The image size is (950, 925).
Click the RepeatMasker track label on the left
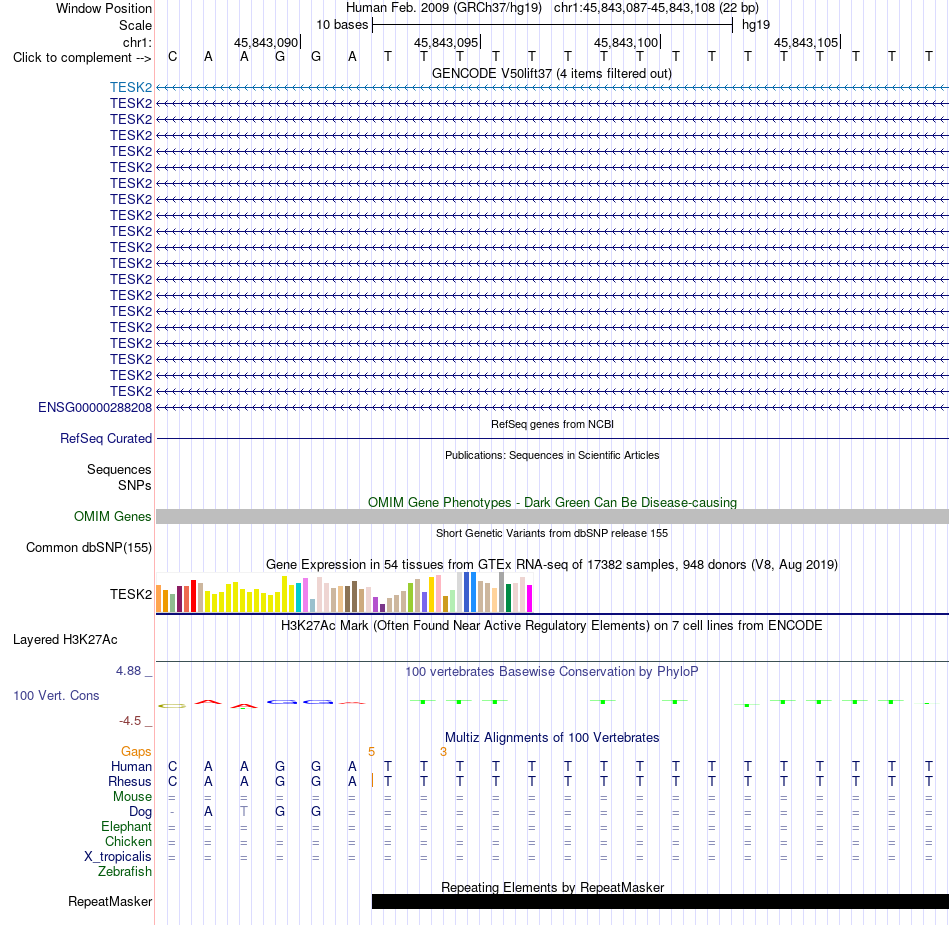click(x=110, y=901)
